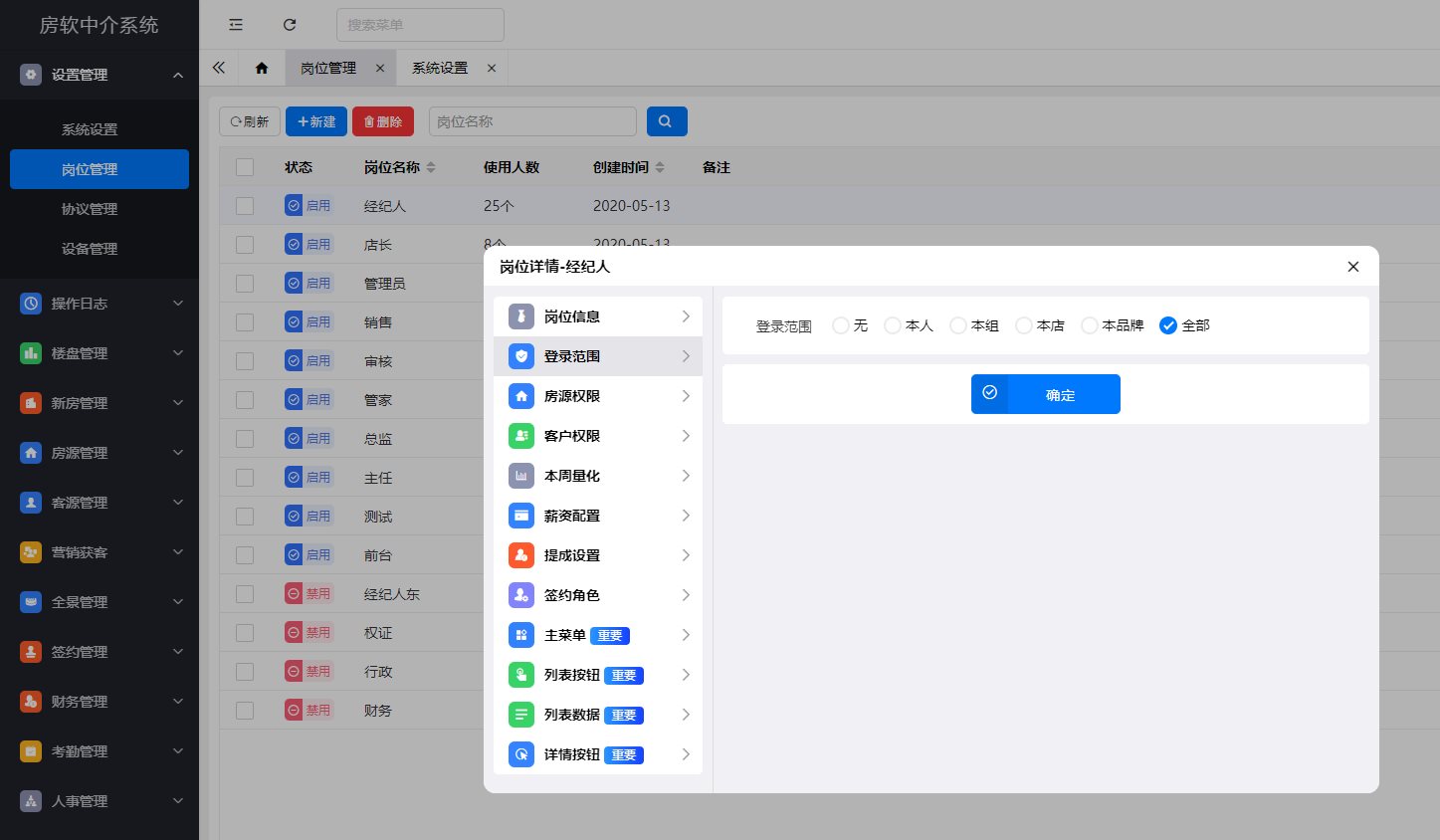Viewport: 1440px width, 840px height.
Task: Sort table by 创建时间 column
Action: (x=660, y=167)
